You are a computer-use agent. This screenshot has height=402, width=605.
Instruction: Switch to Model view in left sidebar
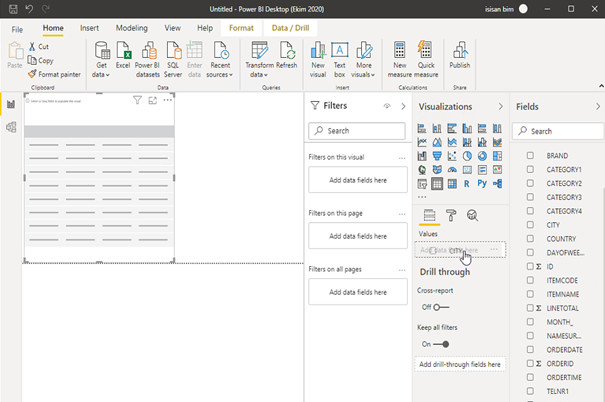tap(11, 127)
